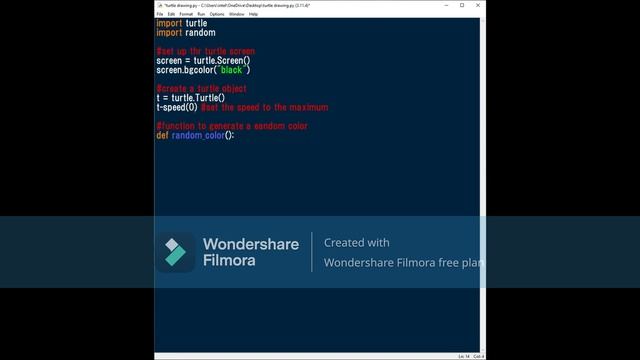The width and height of the screenshot is (640, 360).
Task: Click comment '#set the speed to the maximum'
Action: click(265, 107)
